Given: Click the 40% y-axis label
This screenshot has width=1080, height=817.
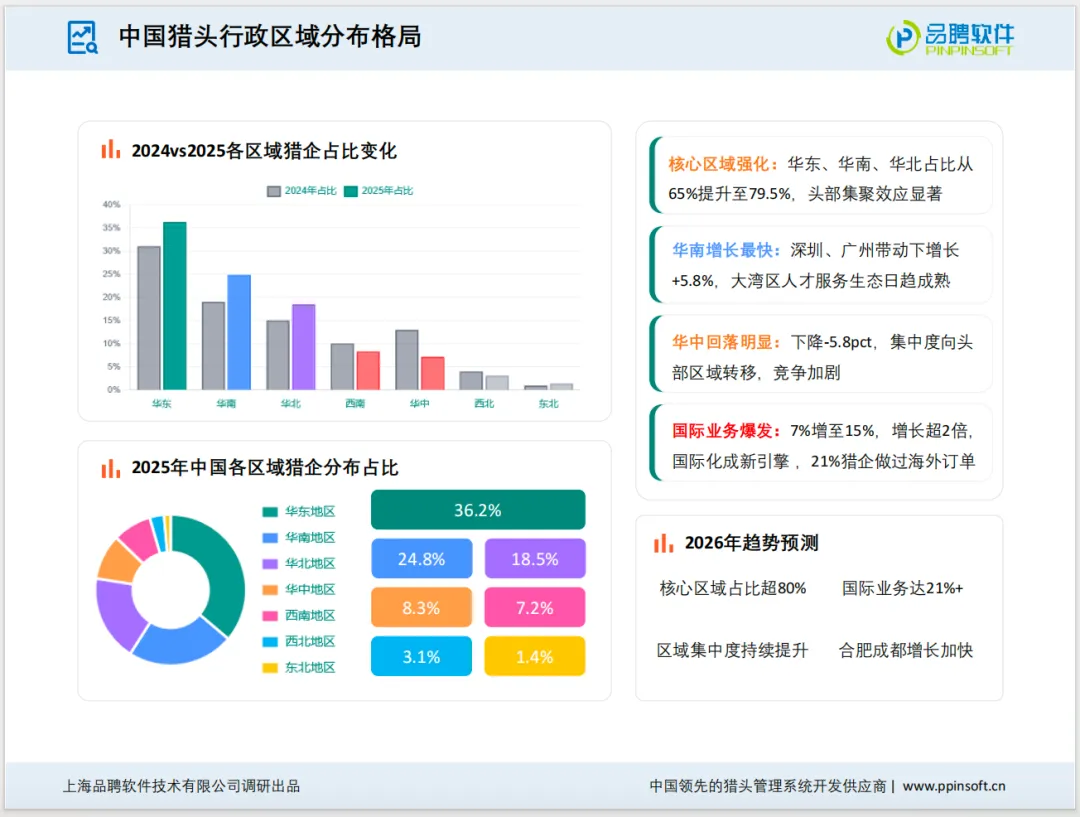Looking at the screenshot, I should 112,205.
